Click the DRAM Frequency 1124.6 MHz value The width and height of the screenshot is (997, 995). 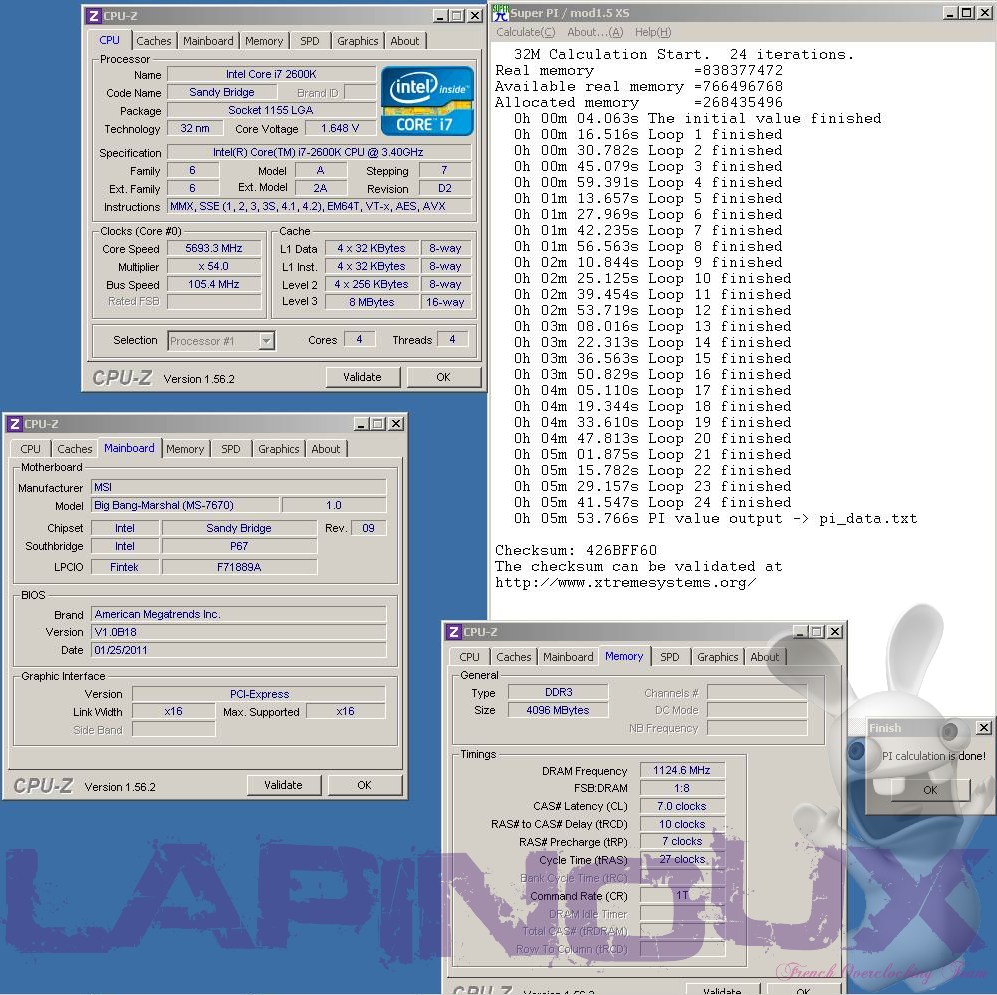(682, 771)
